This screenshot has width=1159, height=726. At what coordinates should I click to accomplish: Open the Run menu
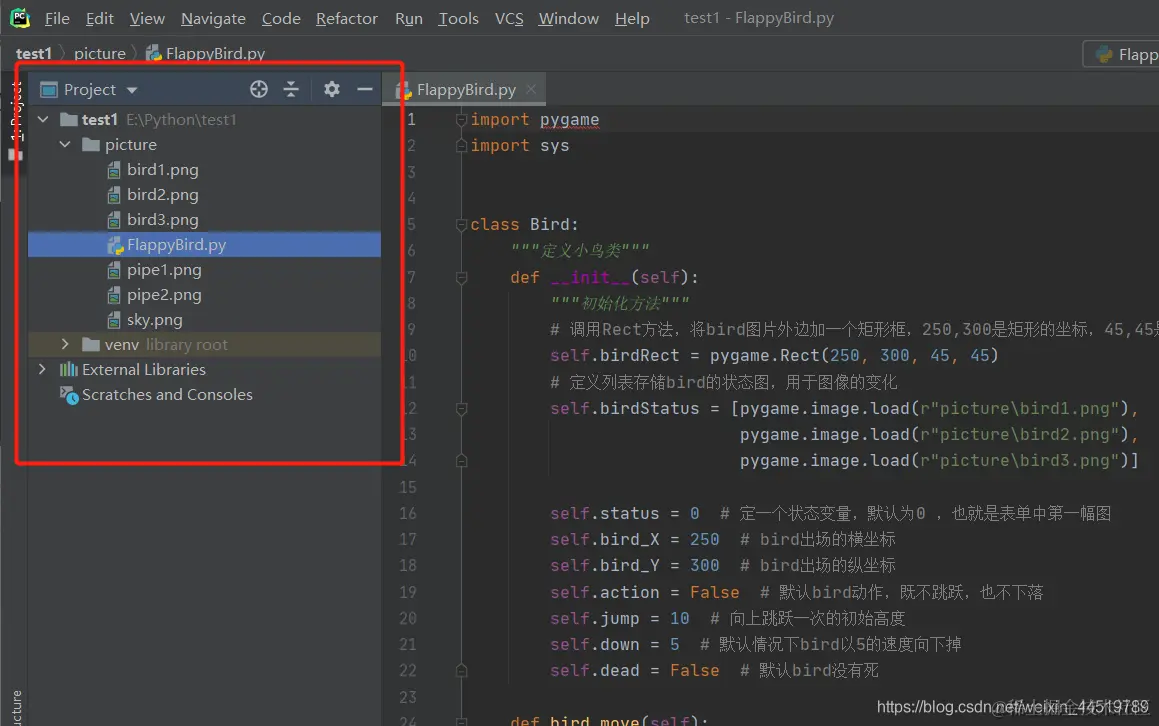(409, 18)
